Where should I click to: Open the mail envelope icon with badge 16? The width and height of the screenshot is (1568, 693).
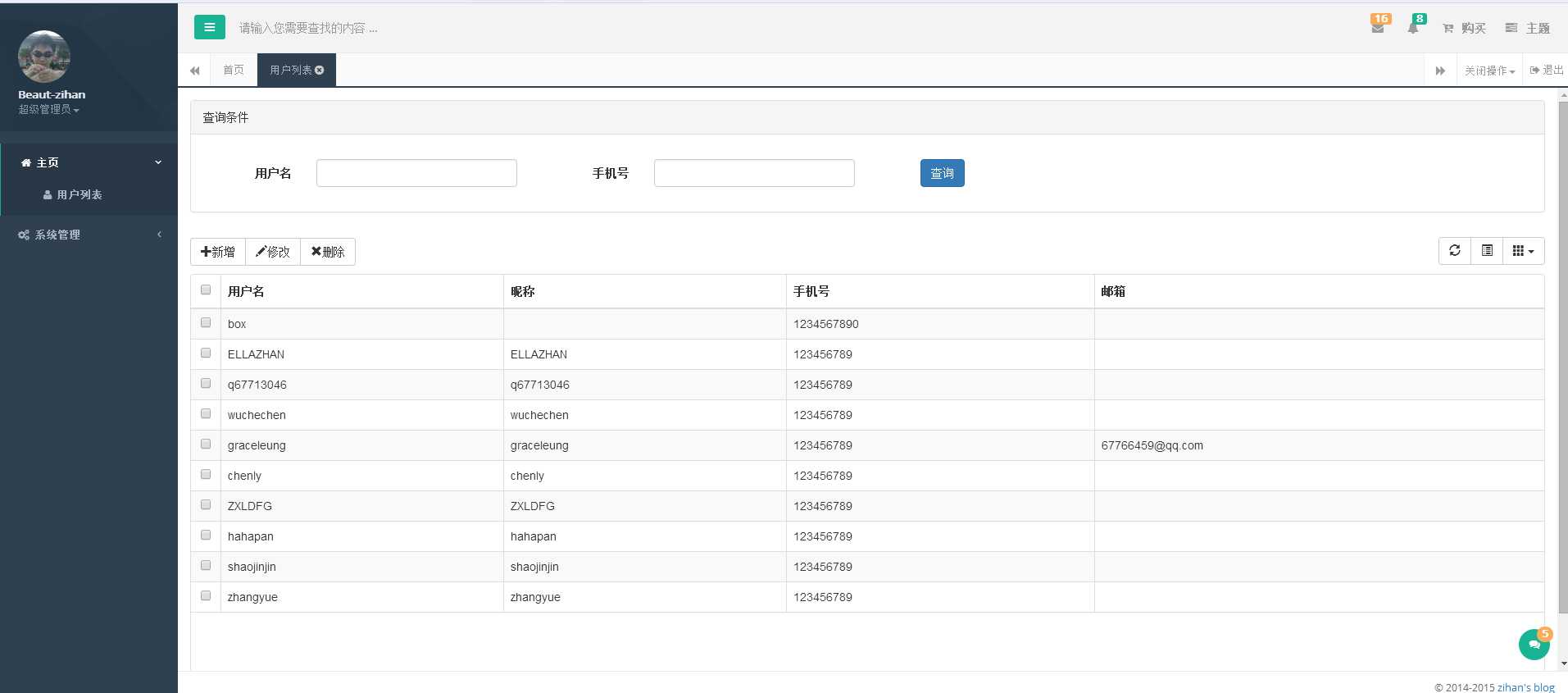[x=1379, y=25]
